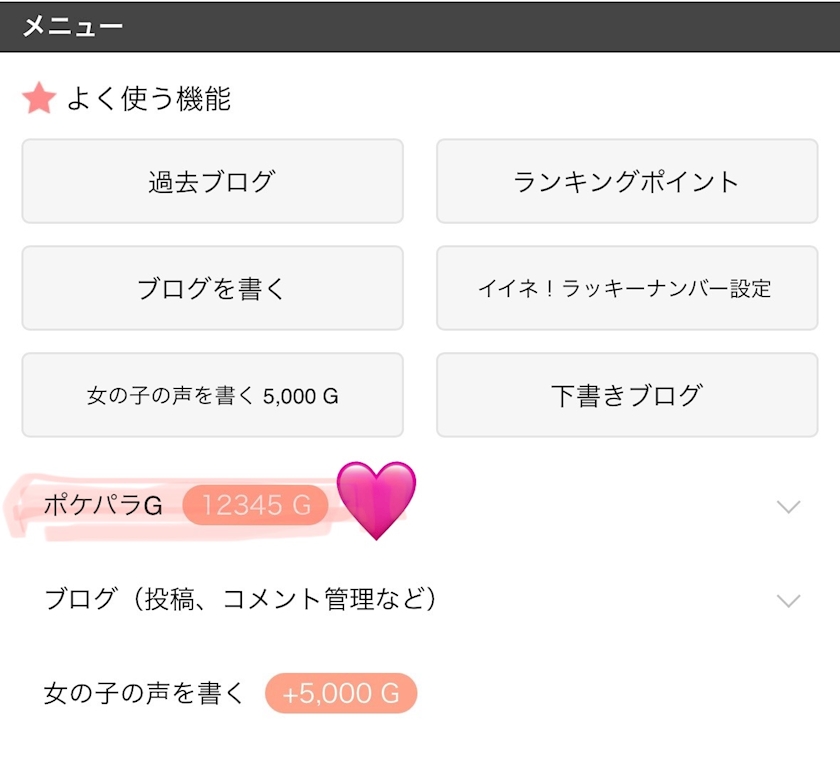This screenshot has width=840, height=757.
Task: Open ランキングポイント
Action: coord(626,181)
